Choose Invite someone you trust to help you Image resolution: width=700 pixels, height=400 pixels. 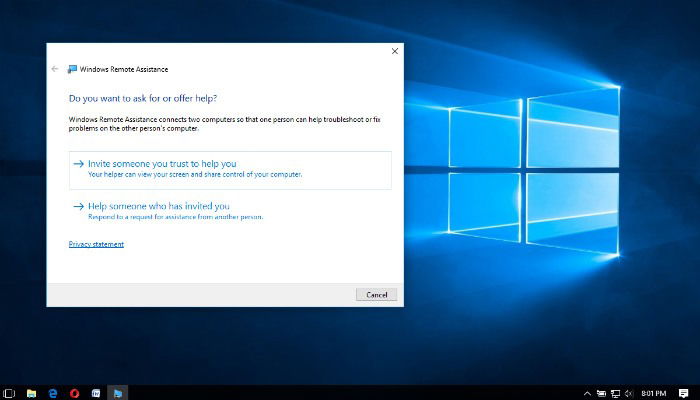[230, 170]
